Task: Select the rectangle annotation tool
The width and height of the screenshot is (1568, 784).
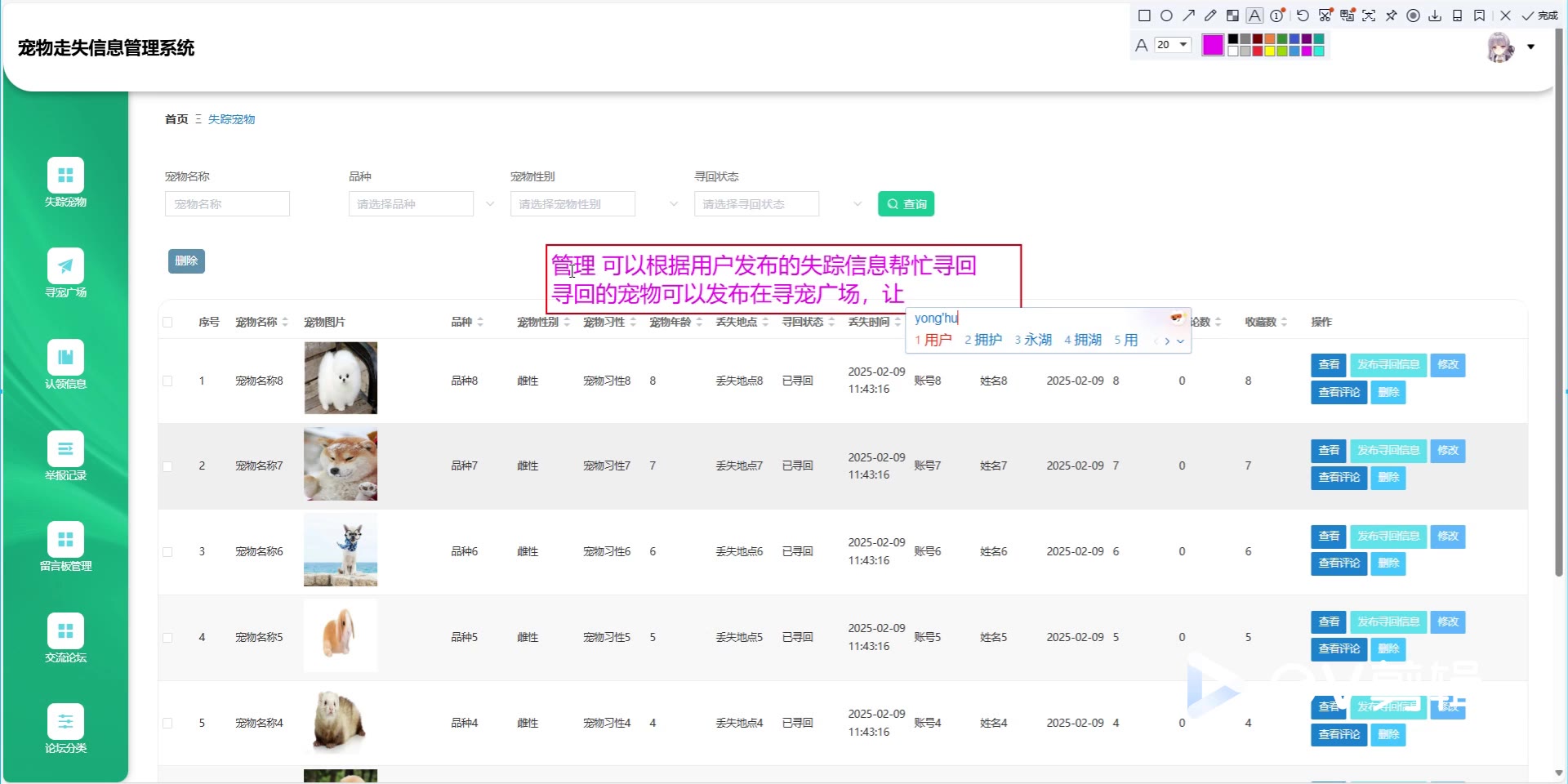Action: [x=1144, y=16]
